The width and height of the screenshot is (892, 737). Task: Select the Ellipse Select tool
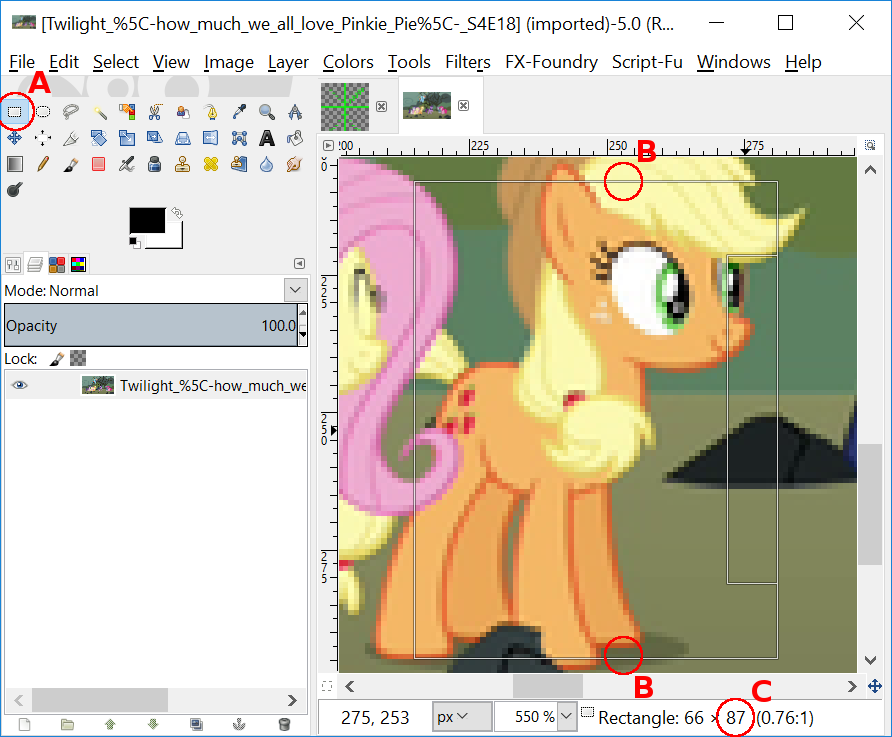click(x=43, y=111)
